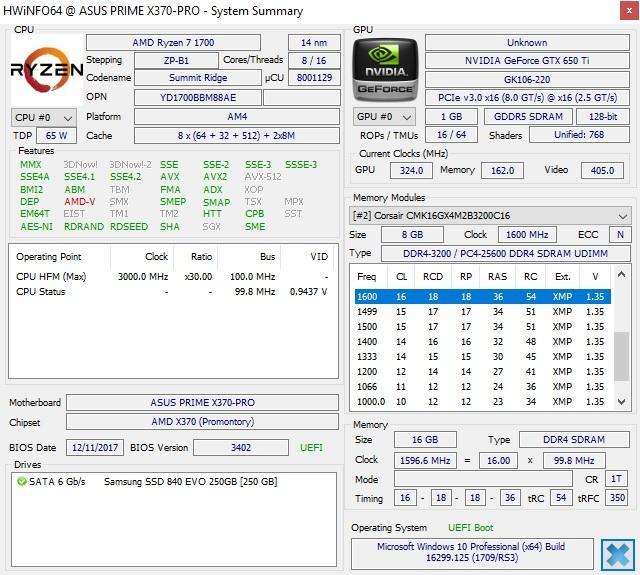The image size is (640, 575).
Task: Click the green UEFI label beside BIOS Version
Action: (311, 448)
